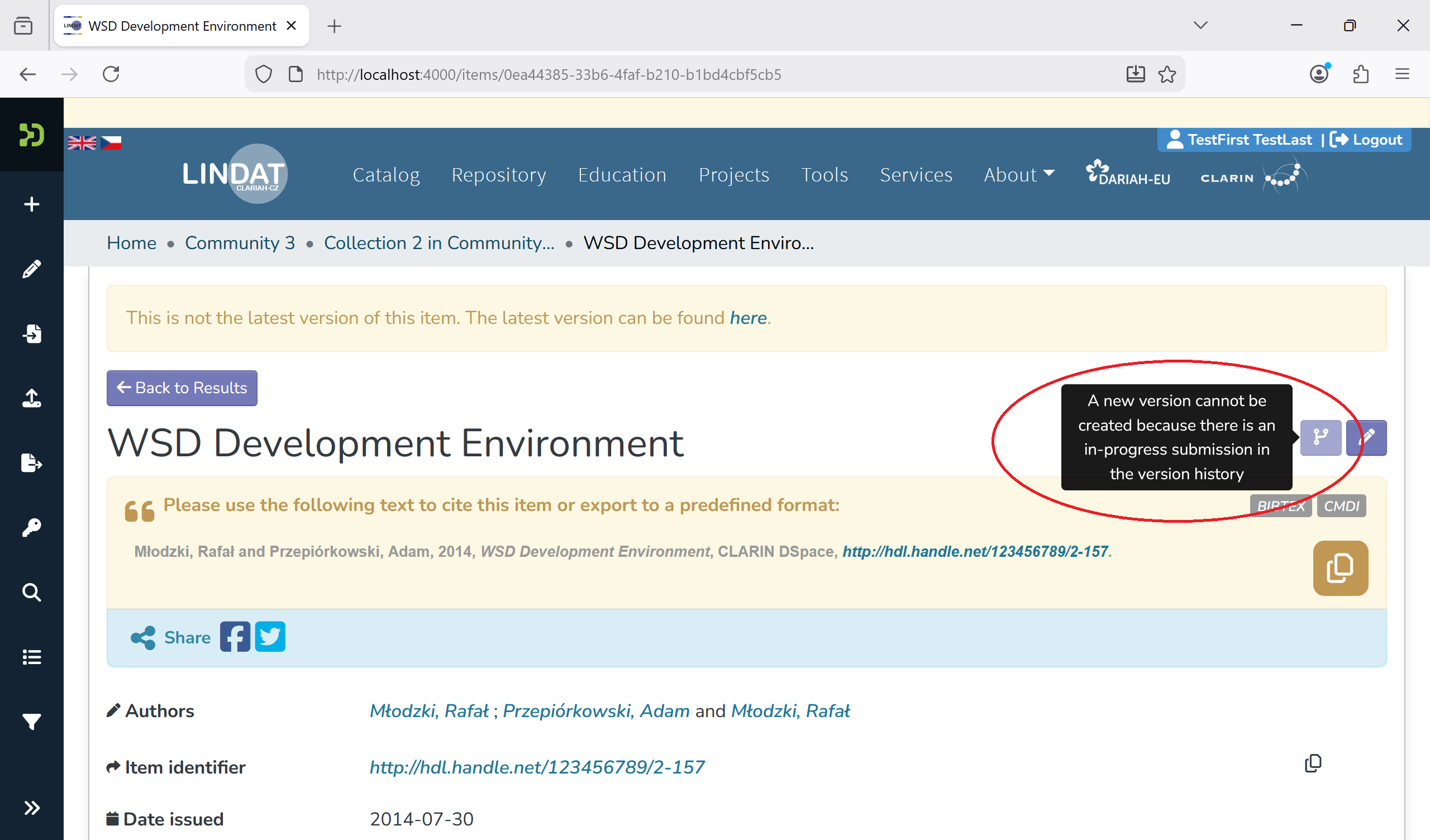Click the Firefox View icon in tab bar
Screen dimensions: 1430x840
click(23, 26)
